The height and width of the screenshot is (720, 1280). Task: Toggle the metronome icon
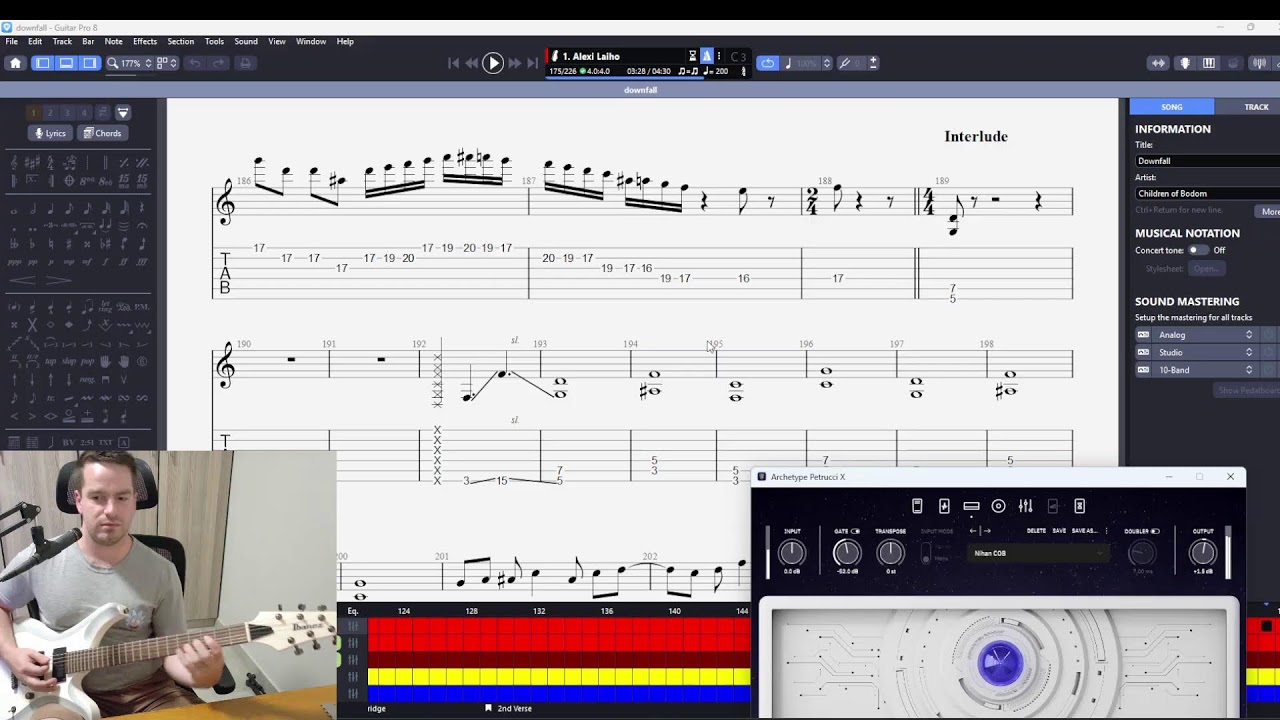pos(707,56)
